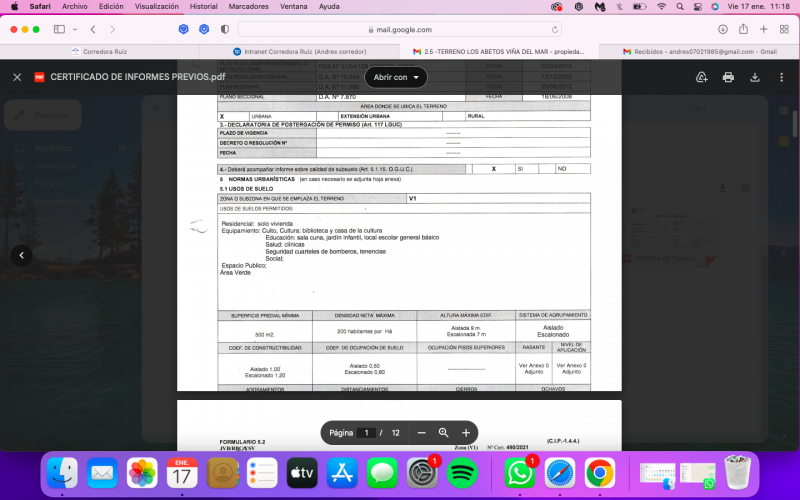The height and width of the screenshot is (500, 800).
Task: Open Google Chrome from the Dock
Action: 599,473
